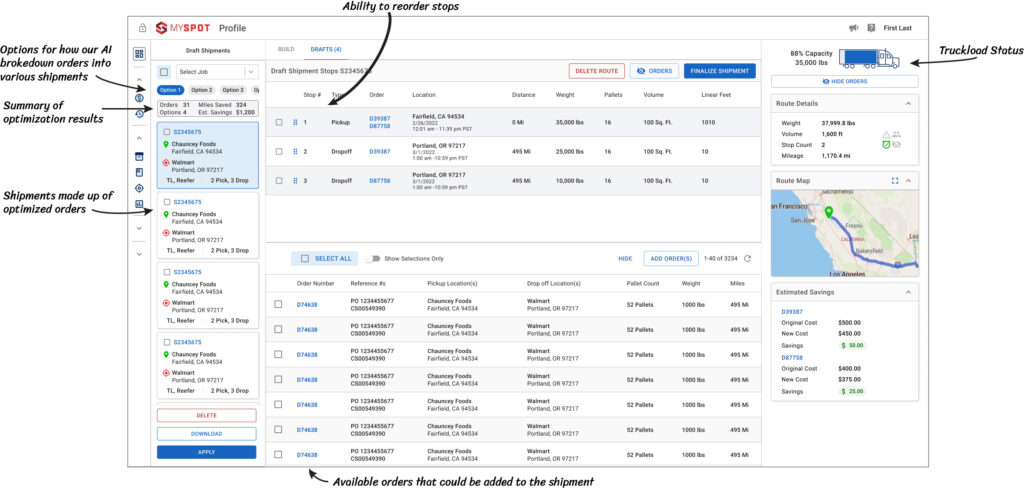Click the Route Map thumbnail
The width and height of the screenshot is (1024, 492).
(x=844, y=233)
